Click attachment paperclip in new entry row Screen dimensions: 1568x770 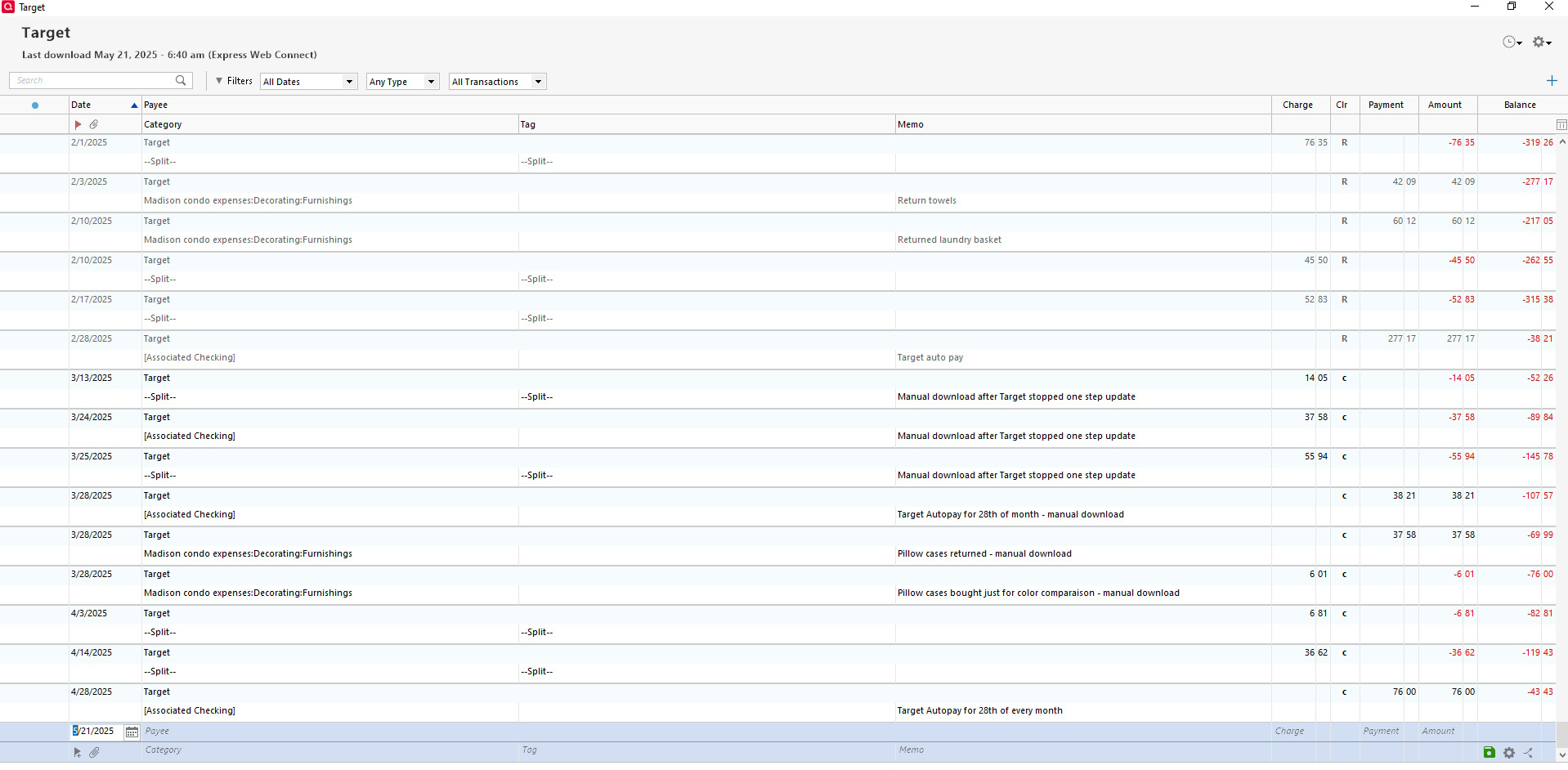(94, 752)
